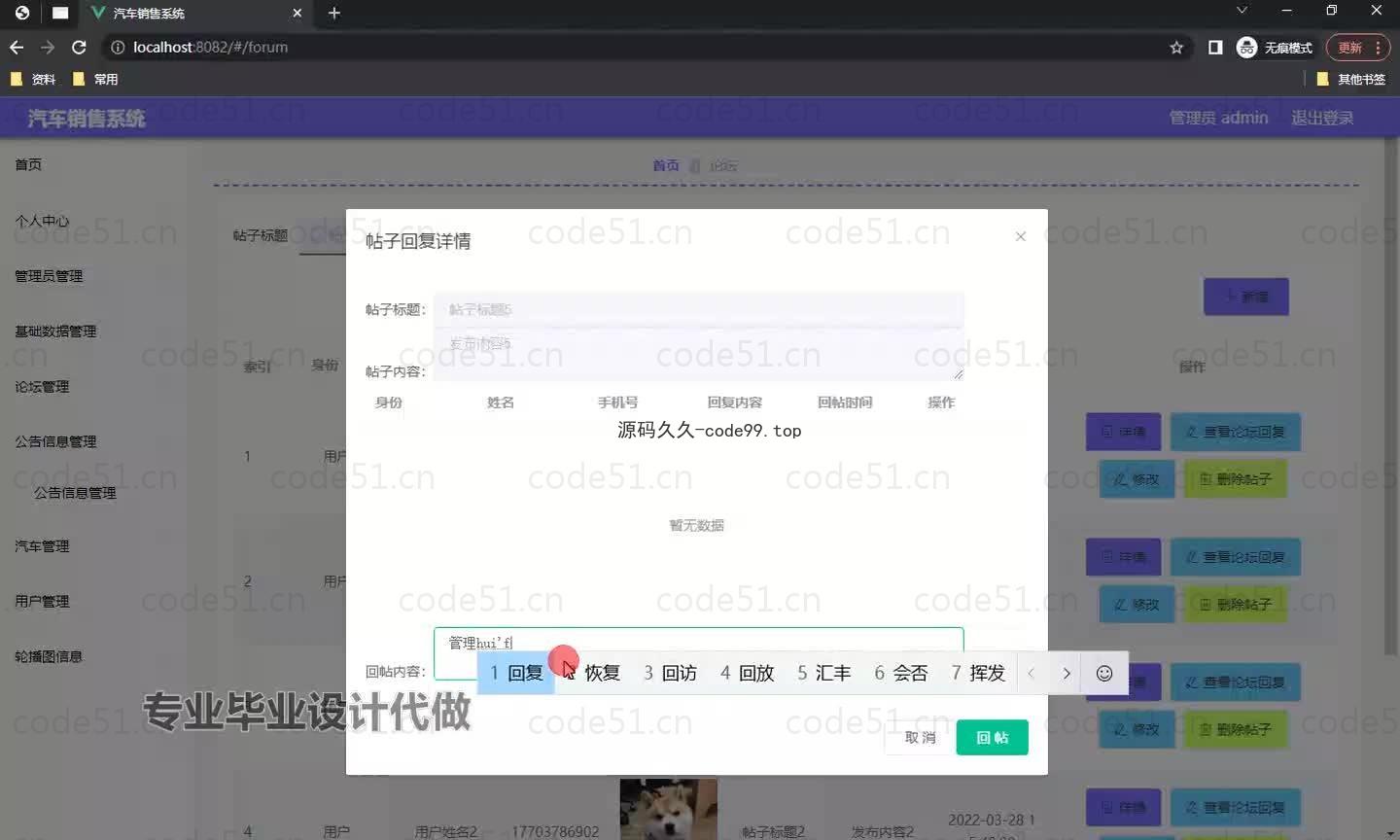Viewport: 1400px width, 840px height.
Task: Click 退出登录 link
Action: [1322, 118]
